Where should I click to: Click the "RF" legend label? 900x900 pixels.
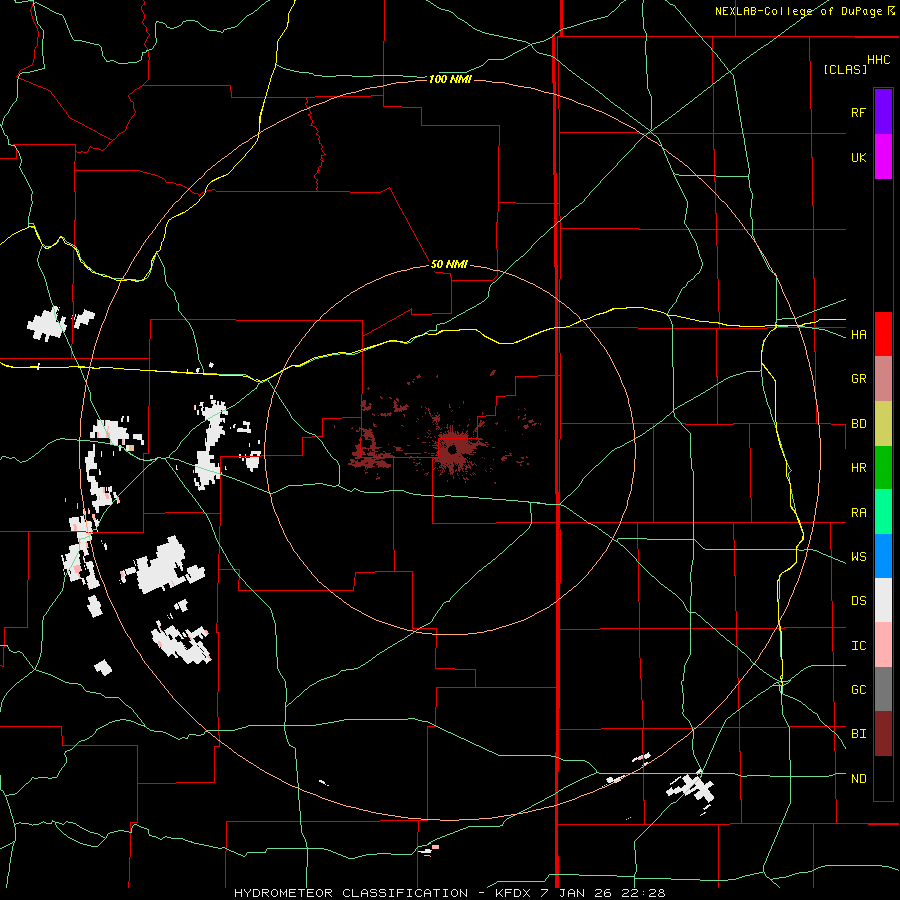point(858,113)
